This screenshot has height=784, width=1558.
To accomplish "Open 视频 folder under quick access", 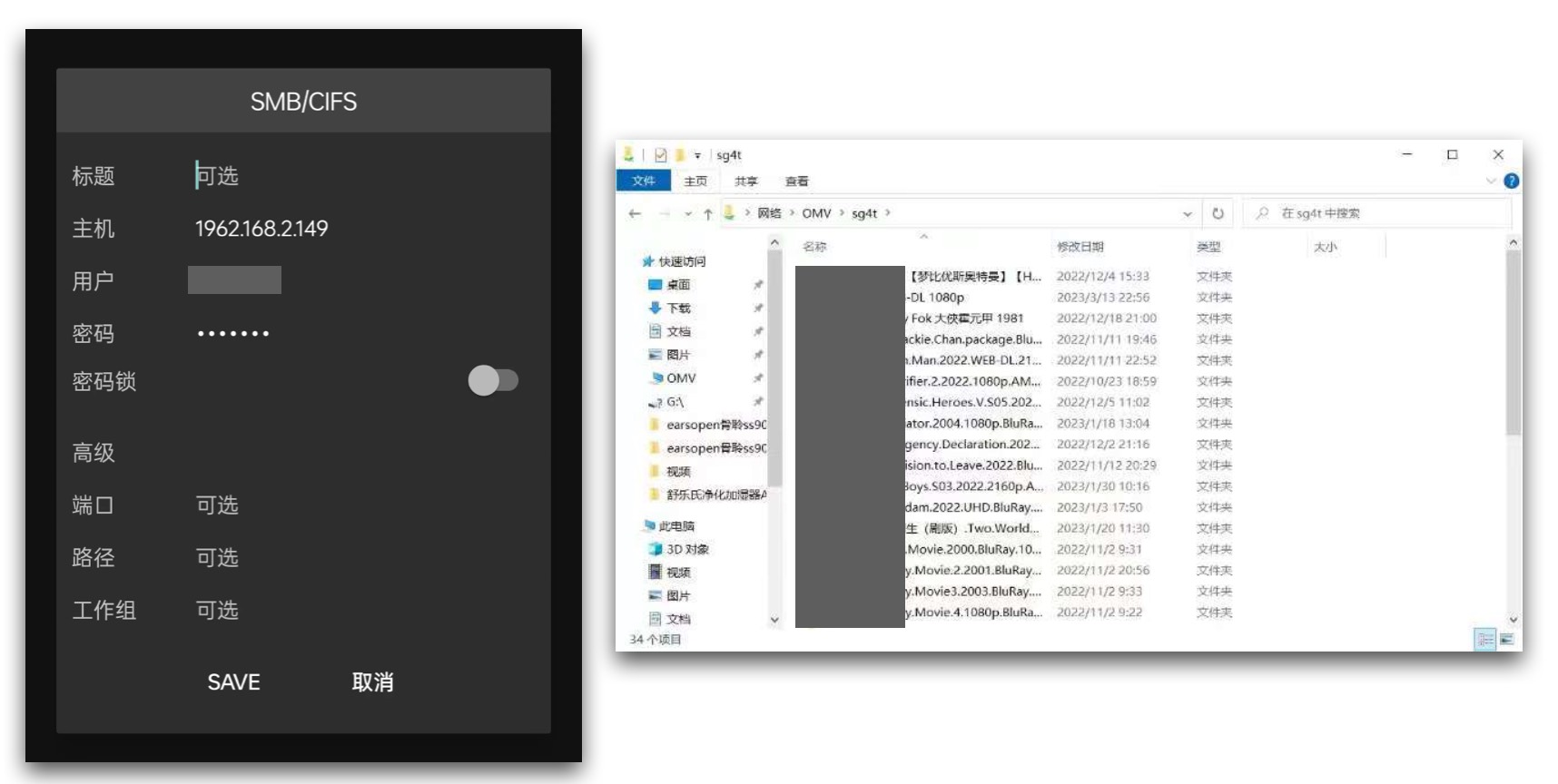I will pyautogui.click(x=670, y=472).
